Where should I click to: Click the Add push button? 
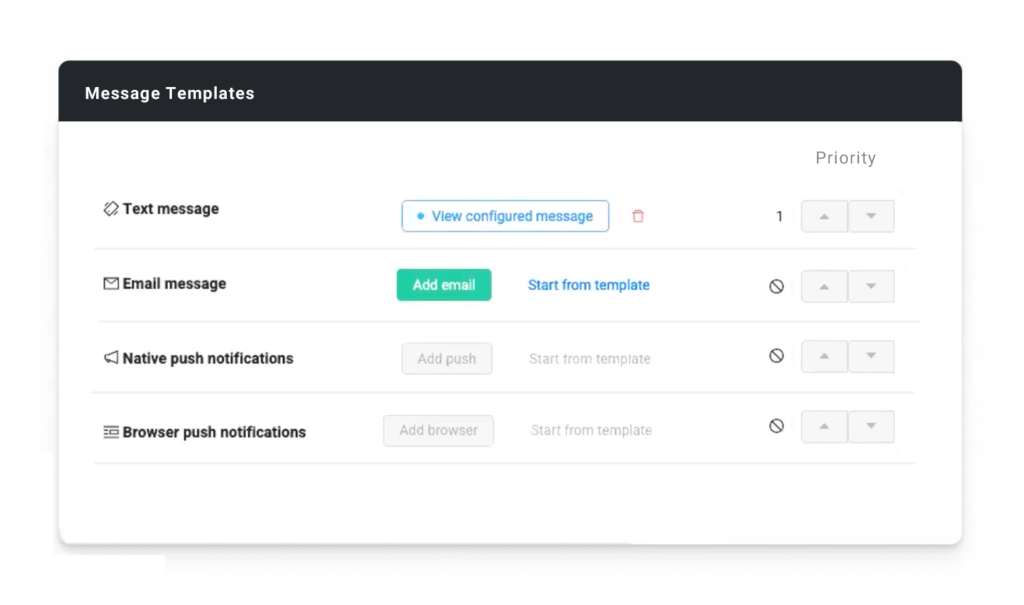[x=447, y=359]
